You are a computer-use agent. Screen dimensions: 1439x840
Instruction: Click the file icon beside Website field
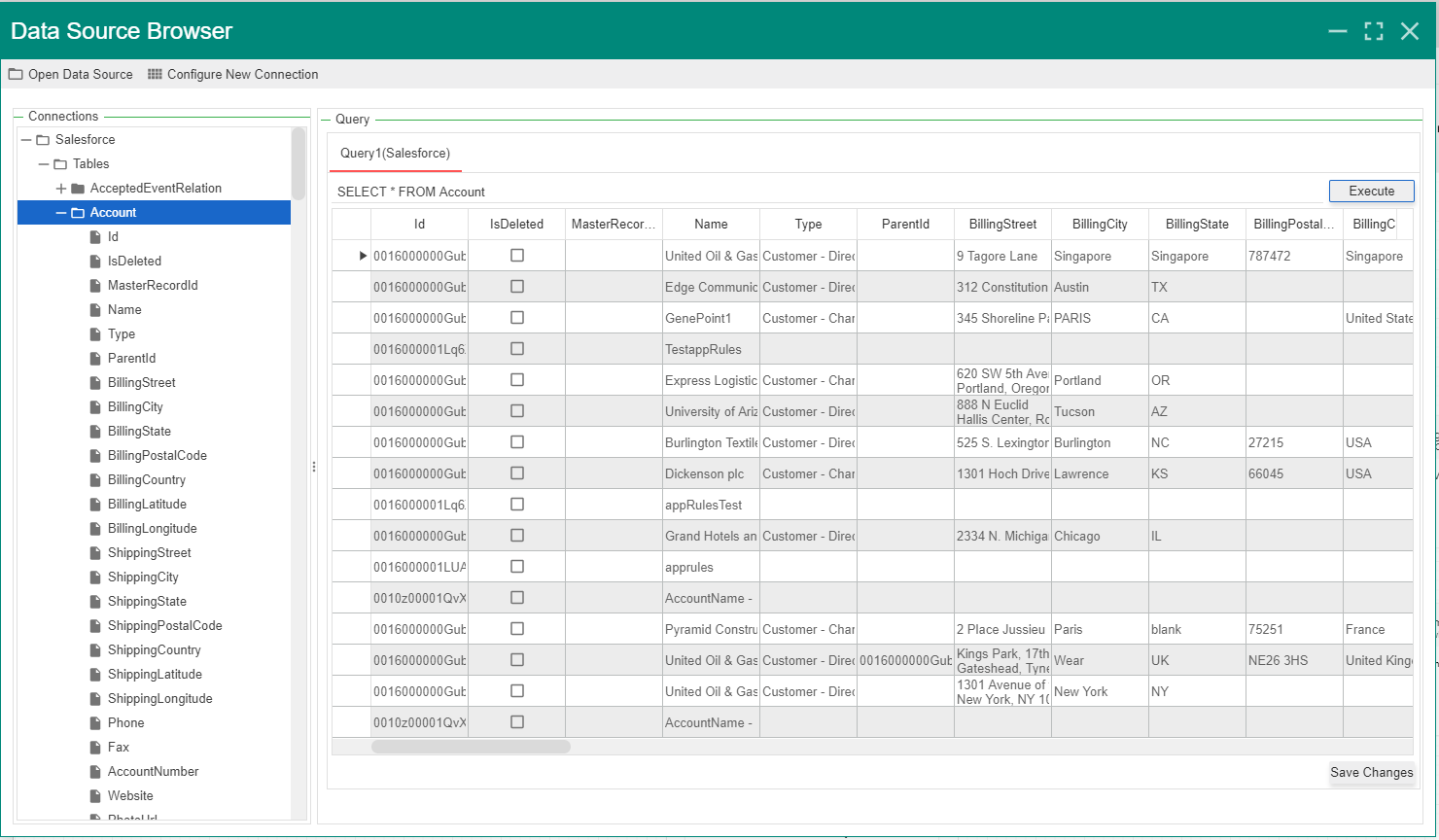[x=95, y=796]
